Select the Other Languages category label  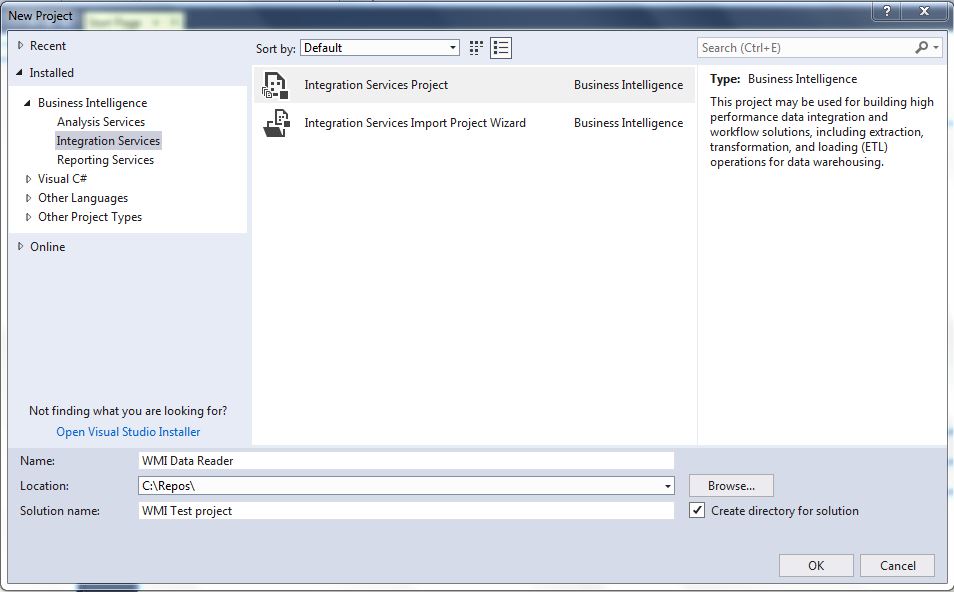tap(83, 198)
